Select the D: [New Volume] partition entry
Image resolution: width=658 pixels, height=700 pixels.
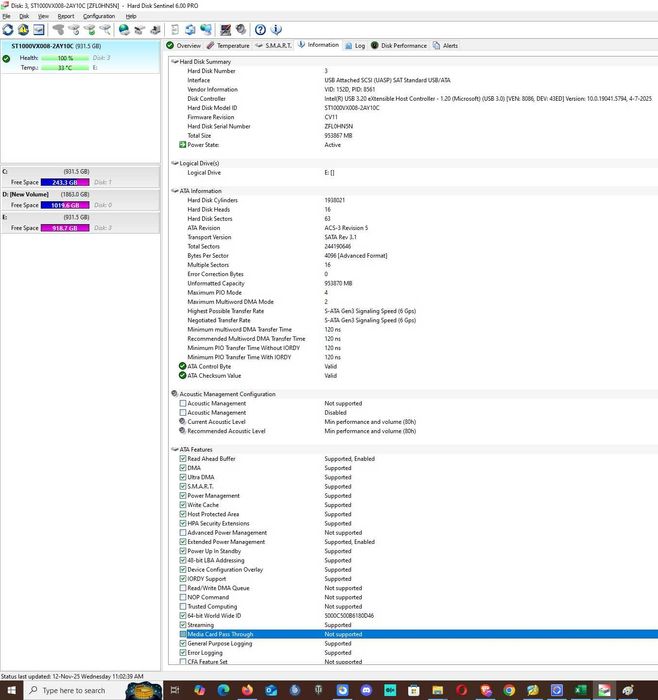(80, 200)
